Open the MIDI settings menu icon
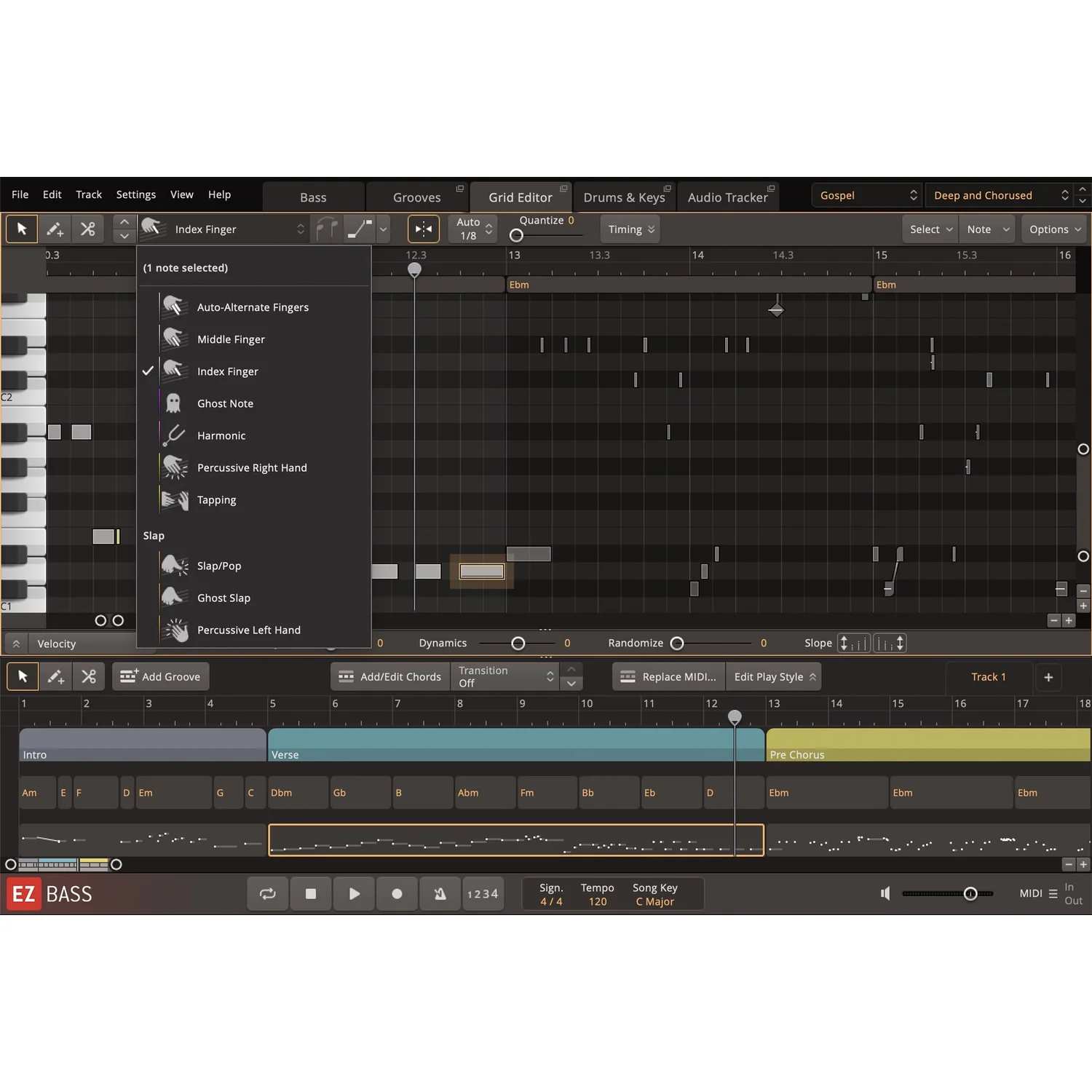Image resolution: width=1092 pixels, height=1092 pixels. 1053,894
